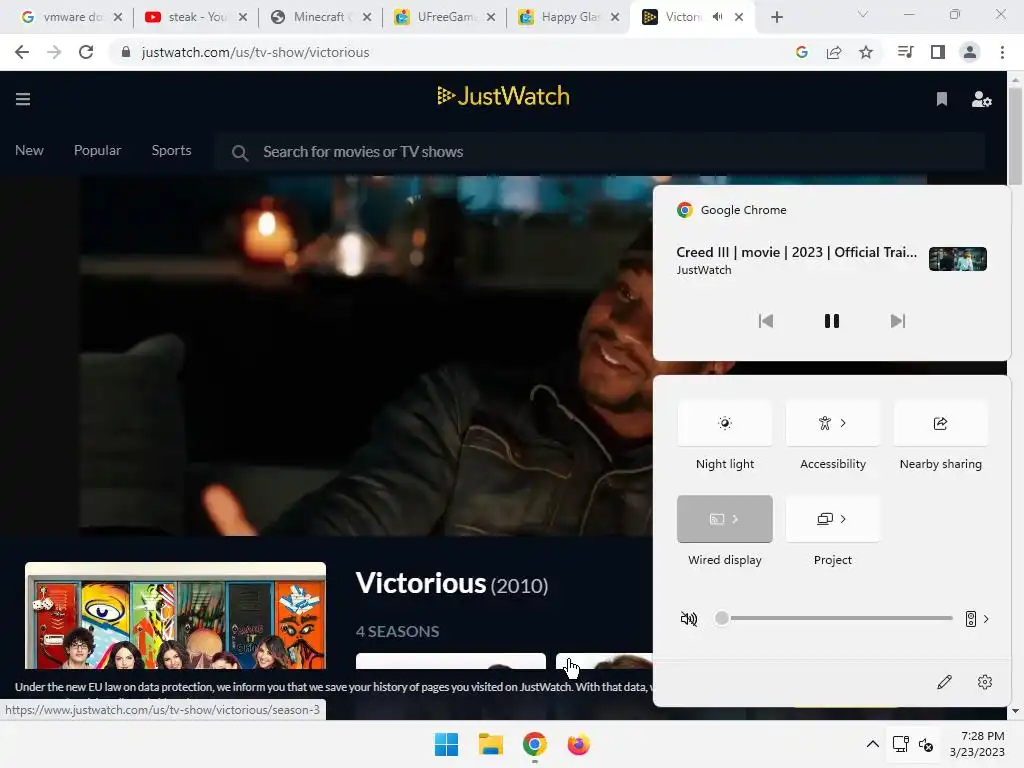This screenshot has height=768, width=1024.
Task: Show hidden tray icons chevron
Action: click(x=872, y=744)
